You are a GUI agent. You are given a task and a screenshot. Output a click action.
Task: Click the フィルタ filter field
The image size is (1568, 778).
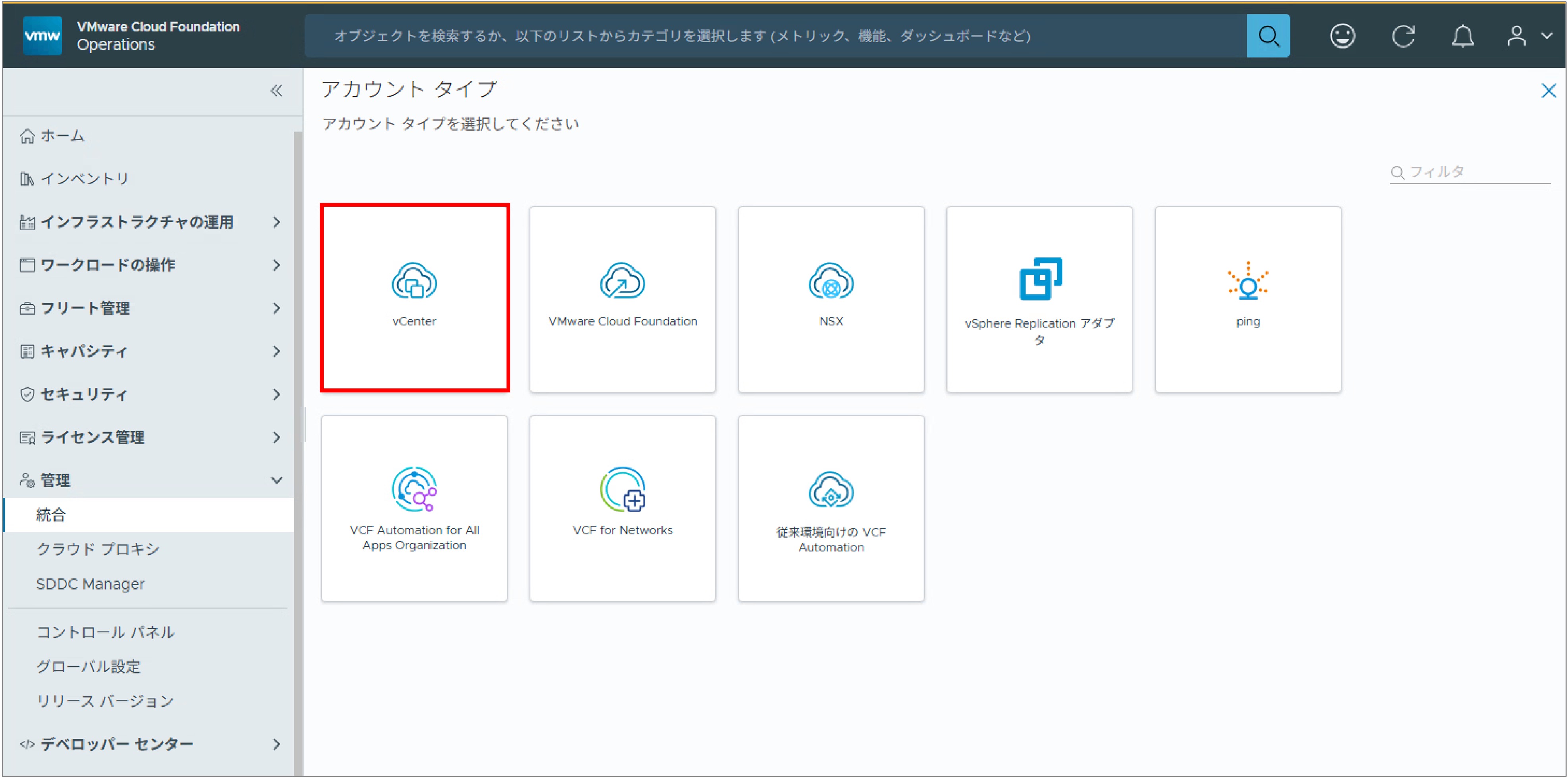pyautogui.click(x=1470, y=171)
